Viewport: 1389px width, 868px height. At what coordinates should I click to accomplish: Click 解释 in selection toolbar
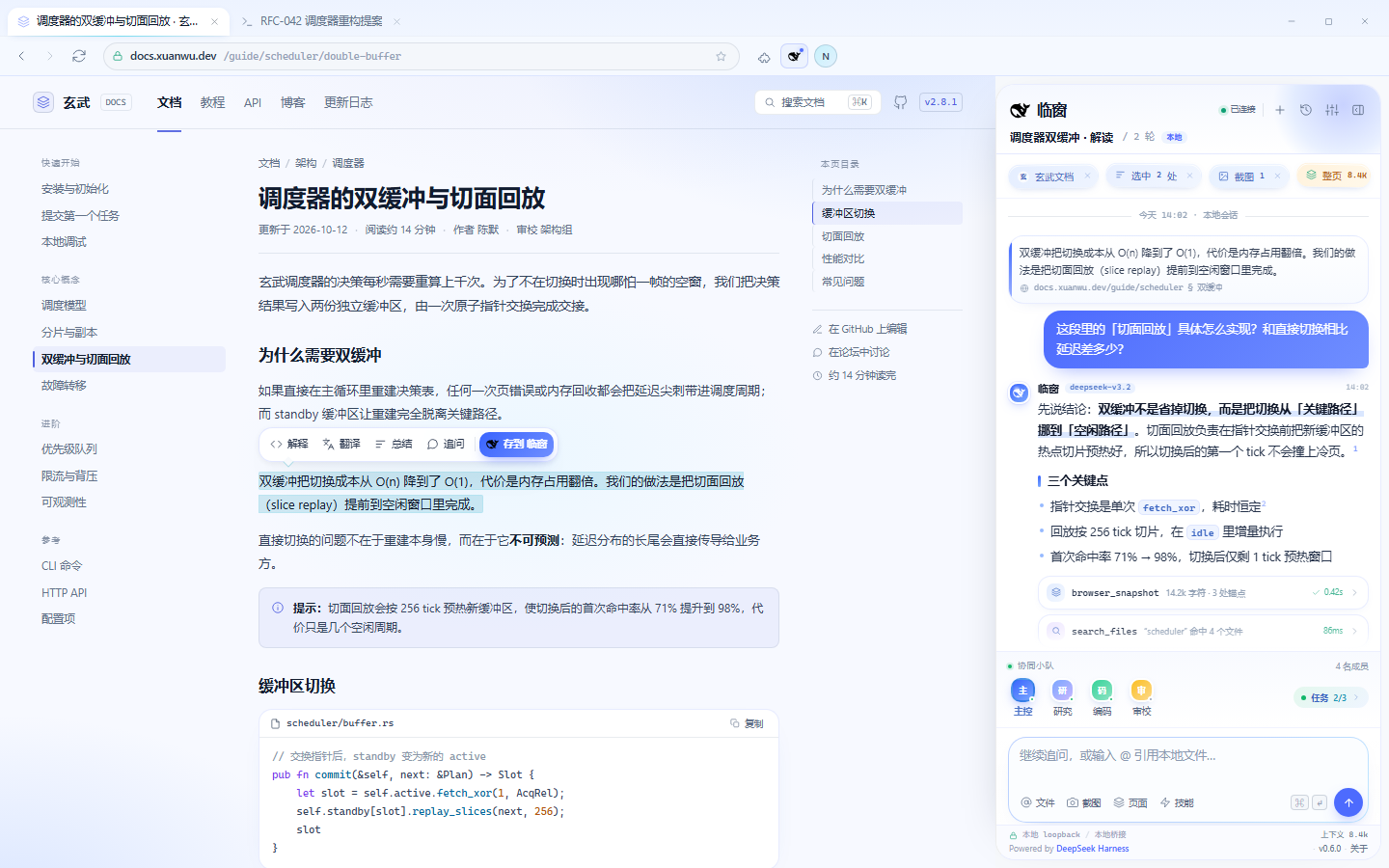click(289, 444)
